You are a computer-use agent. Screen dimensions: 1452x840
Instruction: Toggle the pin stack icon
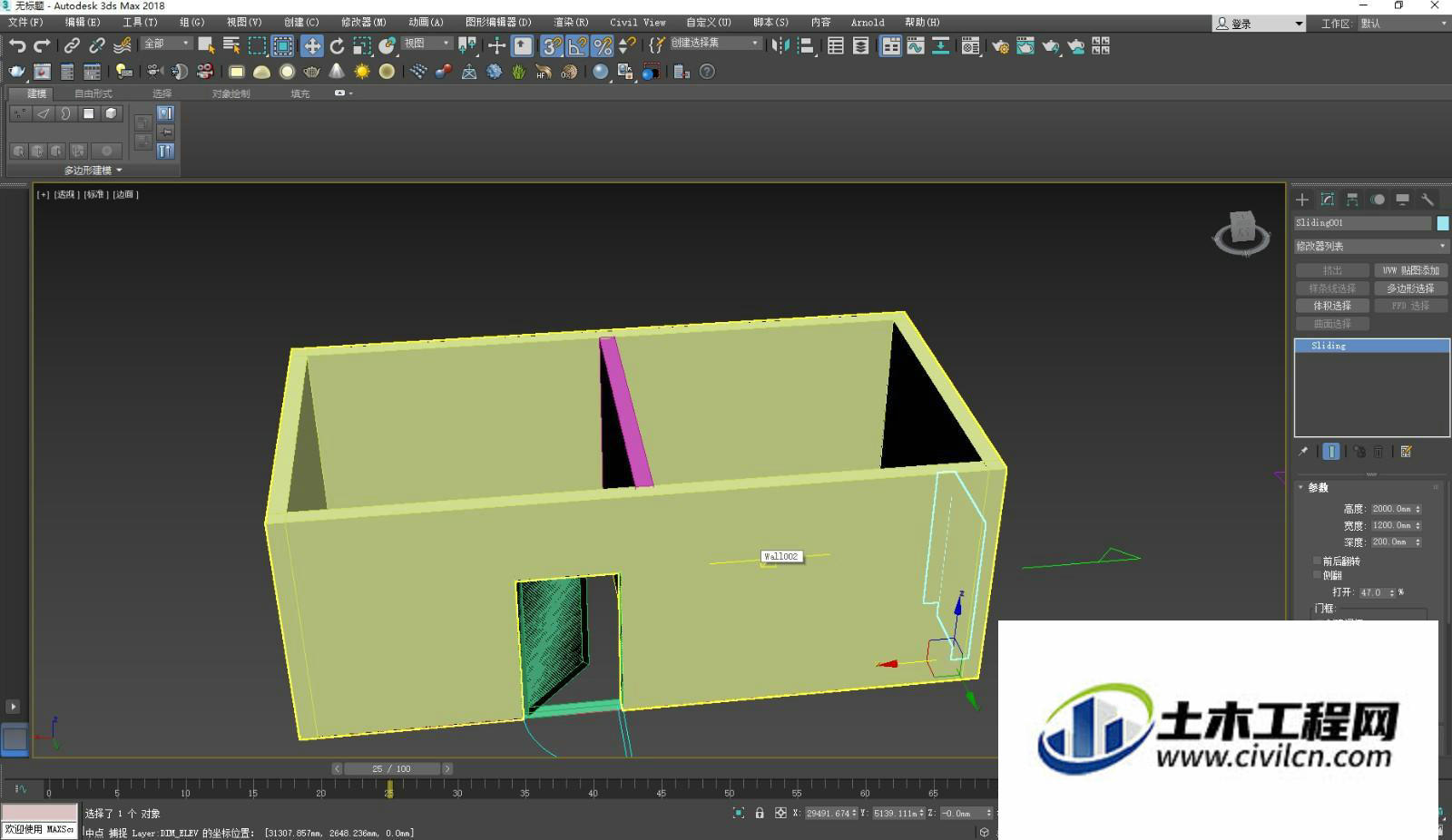pos(1303,452)
